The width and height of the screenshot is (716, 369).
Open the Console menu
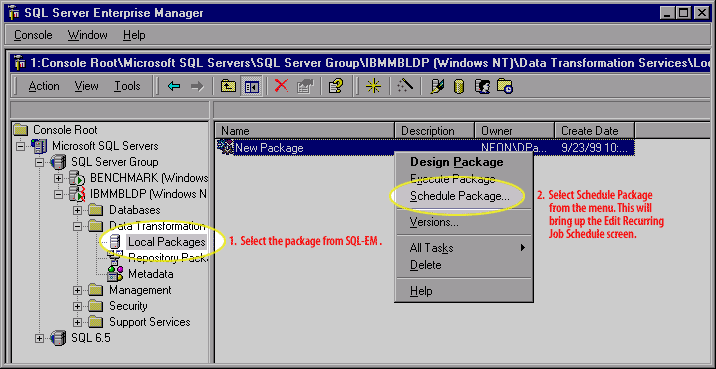(x=33, y=35)
